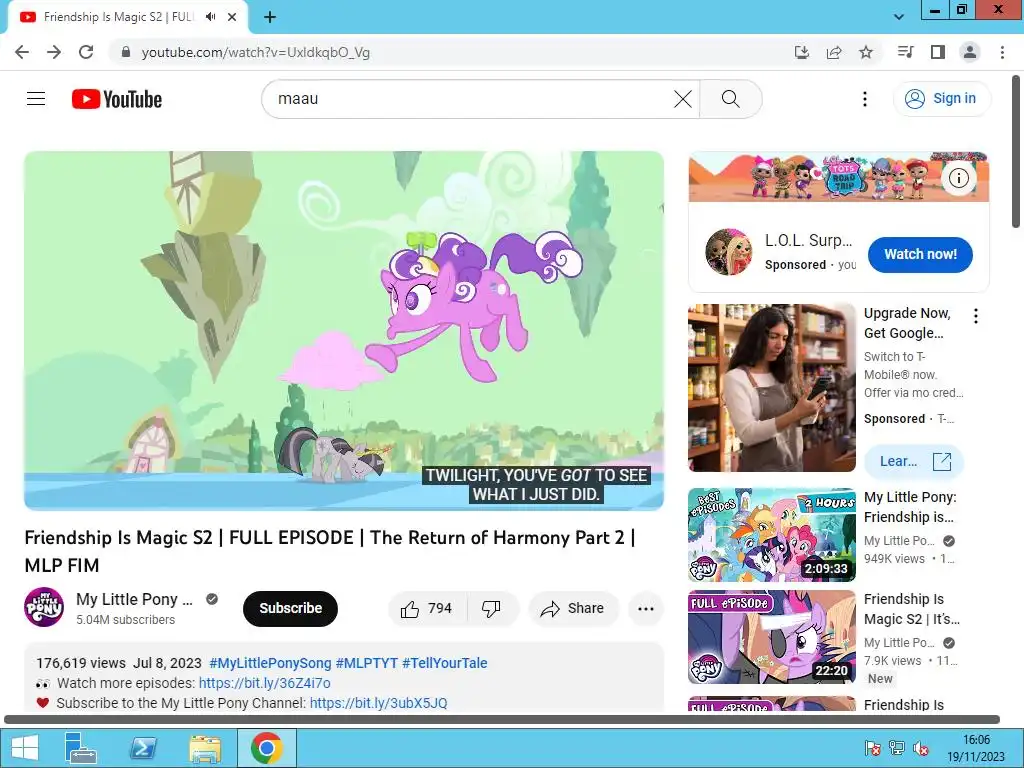Click Learn more button on T-Mobile ad
1024x768 pixels.
click(x=914, y=462)
